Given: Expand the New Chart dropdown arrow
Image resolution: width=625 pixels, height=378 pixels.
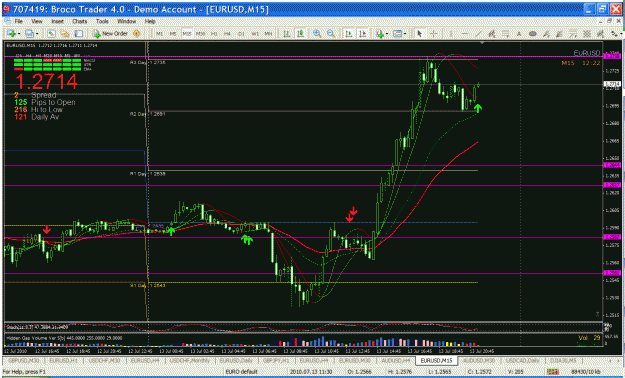Looking at the screenshot, I should click(x=19, y=34).
